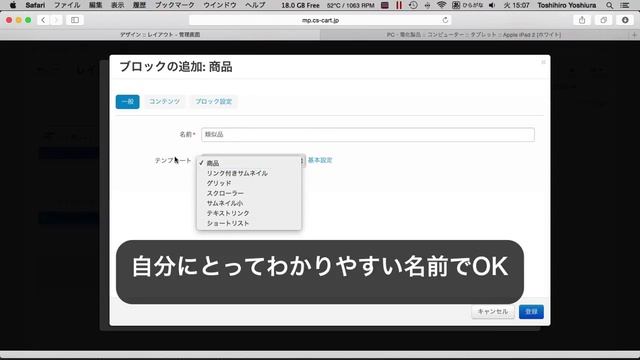The image size is (640, 360).
Task: Open Spotlight search magnifier icon
Action: point(609,5)
